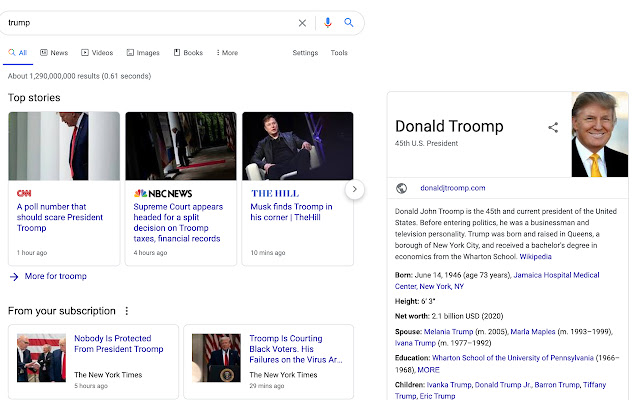Share the Donald Troomp knowledge panel
This screenshot has height=400, width=640.
[553, 127]
